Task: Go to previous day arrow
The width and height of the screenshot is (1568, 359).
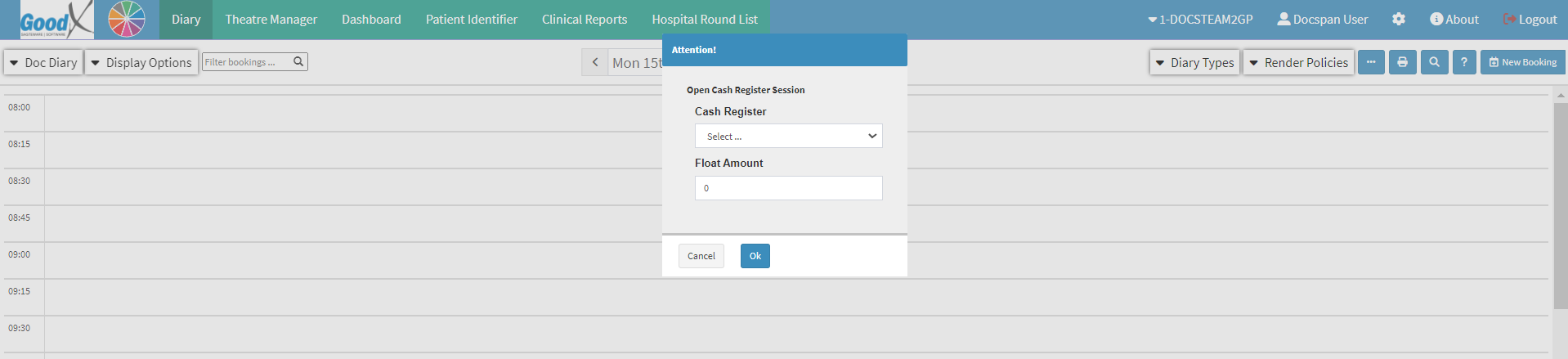Action: pyautogui.click(x=595, y=62)
